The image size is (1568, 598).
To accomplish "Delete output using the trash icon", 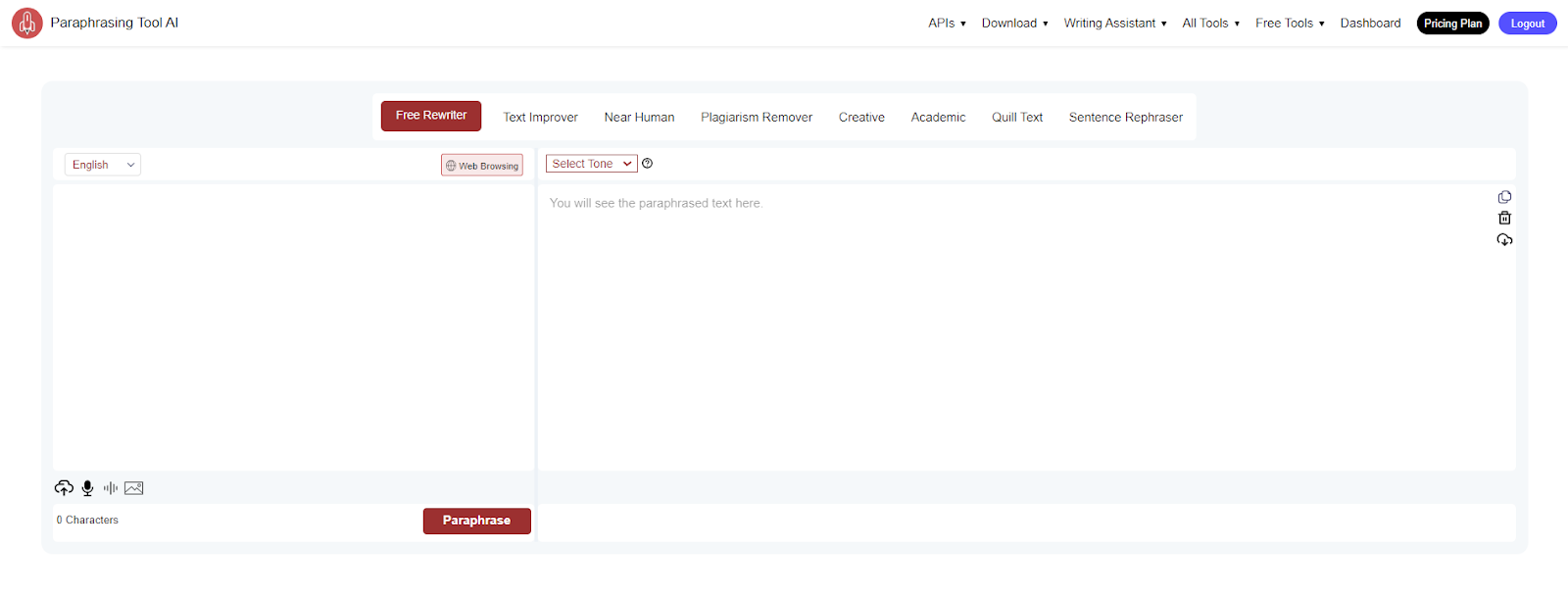I will click(1504, 219).
